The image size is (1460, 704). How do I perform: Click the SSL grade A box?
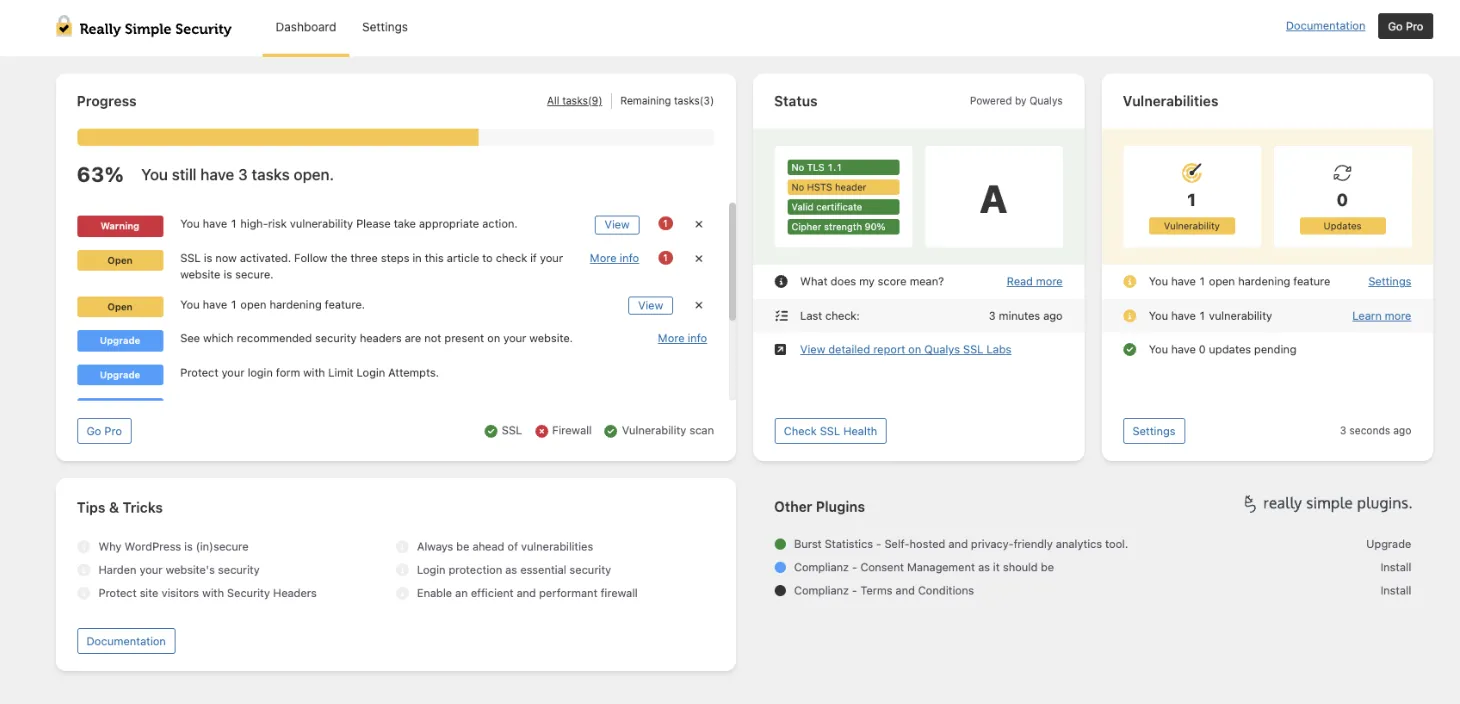tap(994, 197)
